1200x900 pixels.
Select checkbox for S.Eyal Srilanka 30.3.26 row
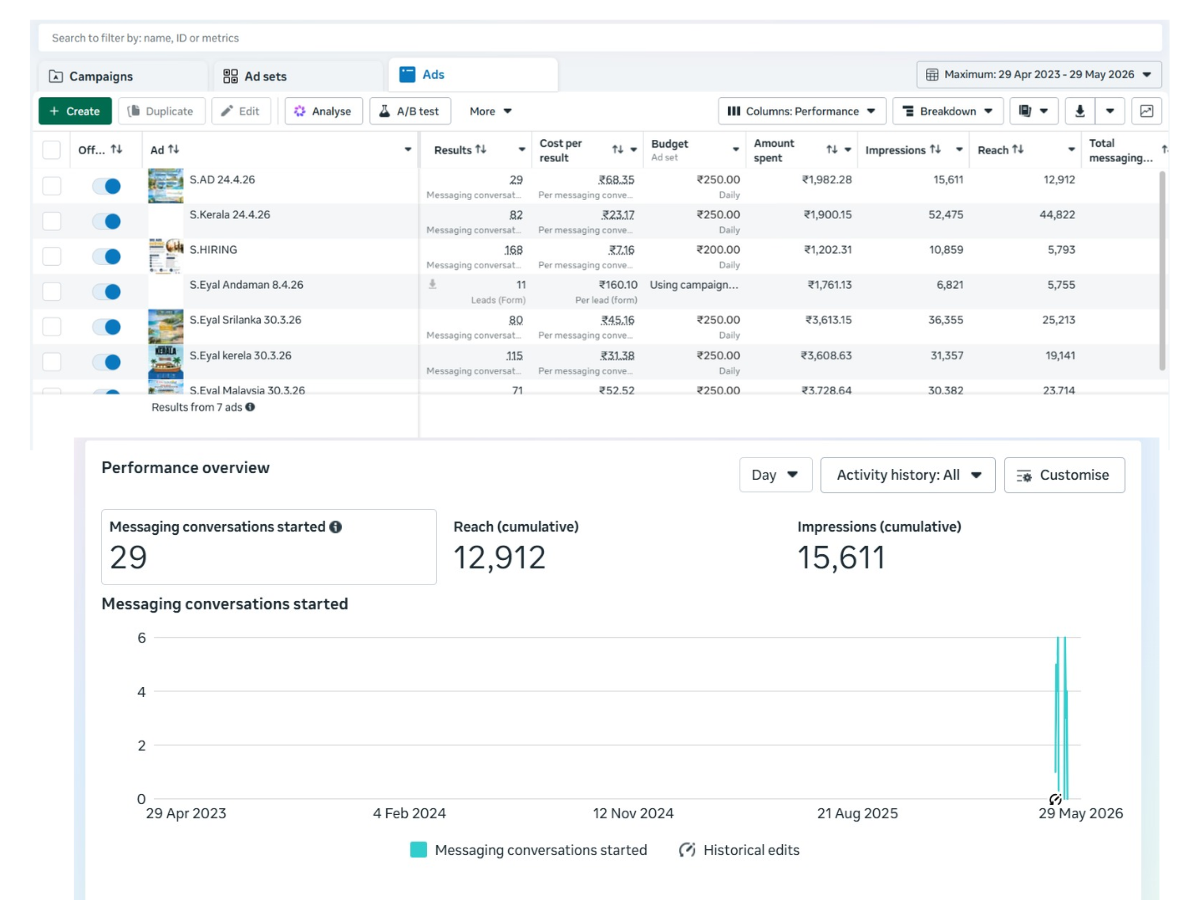coord(51,327)
